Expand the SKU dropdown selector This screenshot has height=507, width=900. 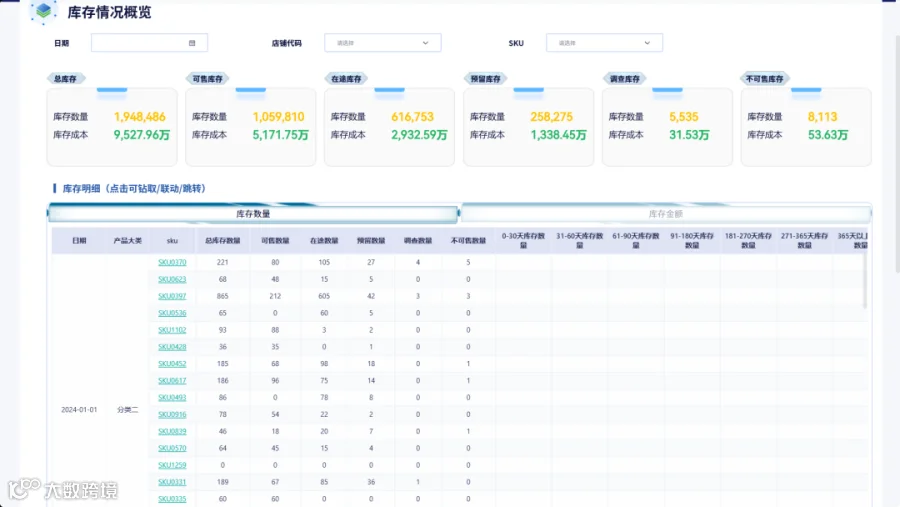pyautogui.click(x=604, y=43)
